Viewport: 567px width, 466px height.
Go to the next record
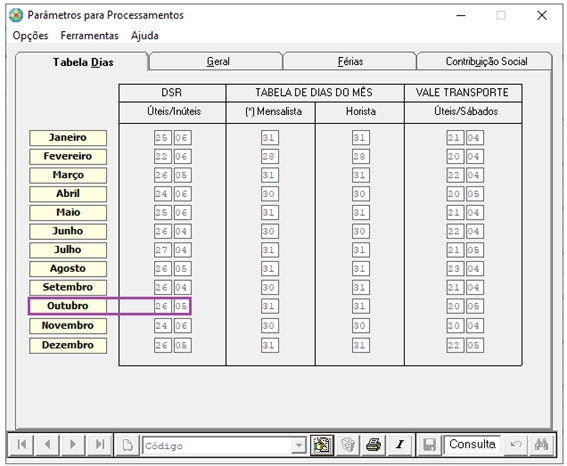73,445
